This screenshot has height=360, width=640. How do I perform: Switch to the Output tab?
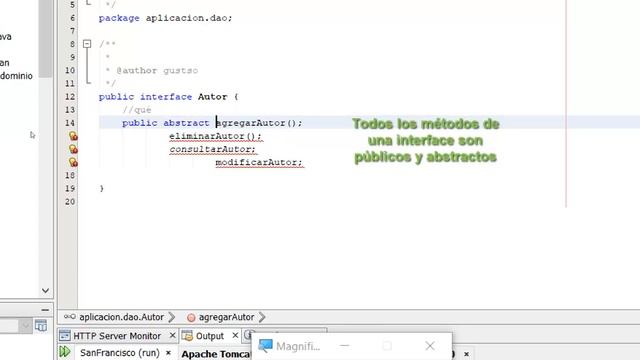click(210, 336)
